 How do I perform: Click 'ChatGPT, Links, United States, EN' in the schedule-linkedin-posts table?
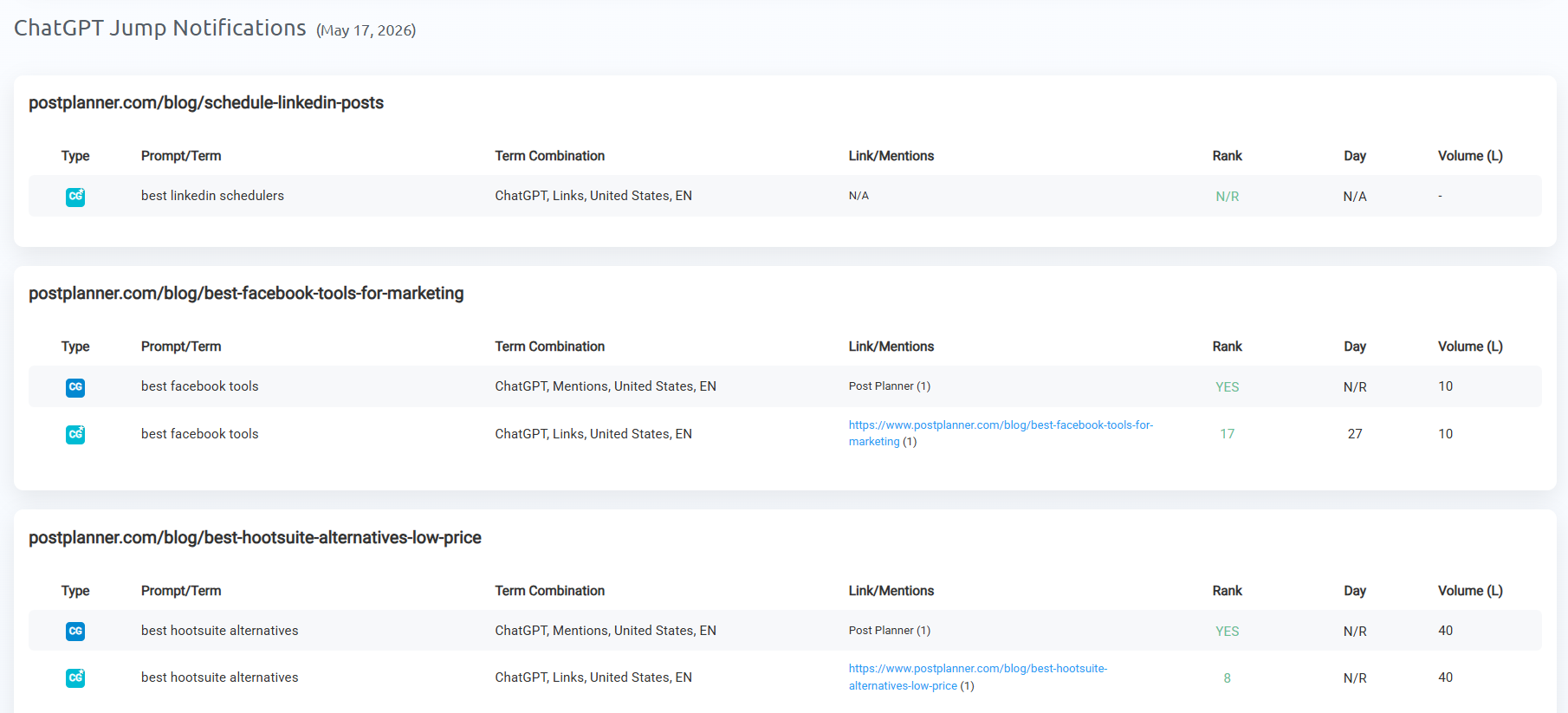click(x=593, y=196)
